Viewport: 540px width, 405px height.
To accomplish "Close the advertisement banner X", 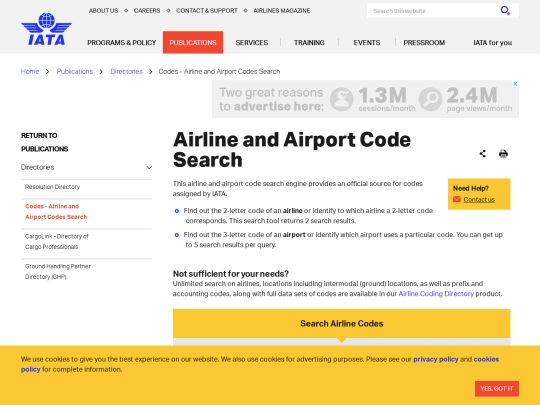I will point(515,84).
